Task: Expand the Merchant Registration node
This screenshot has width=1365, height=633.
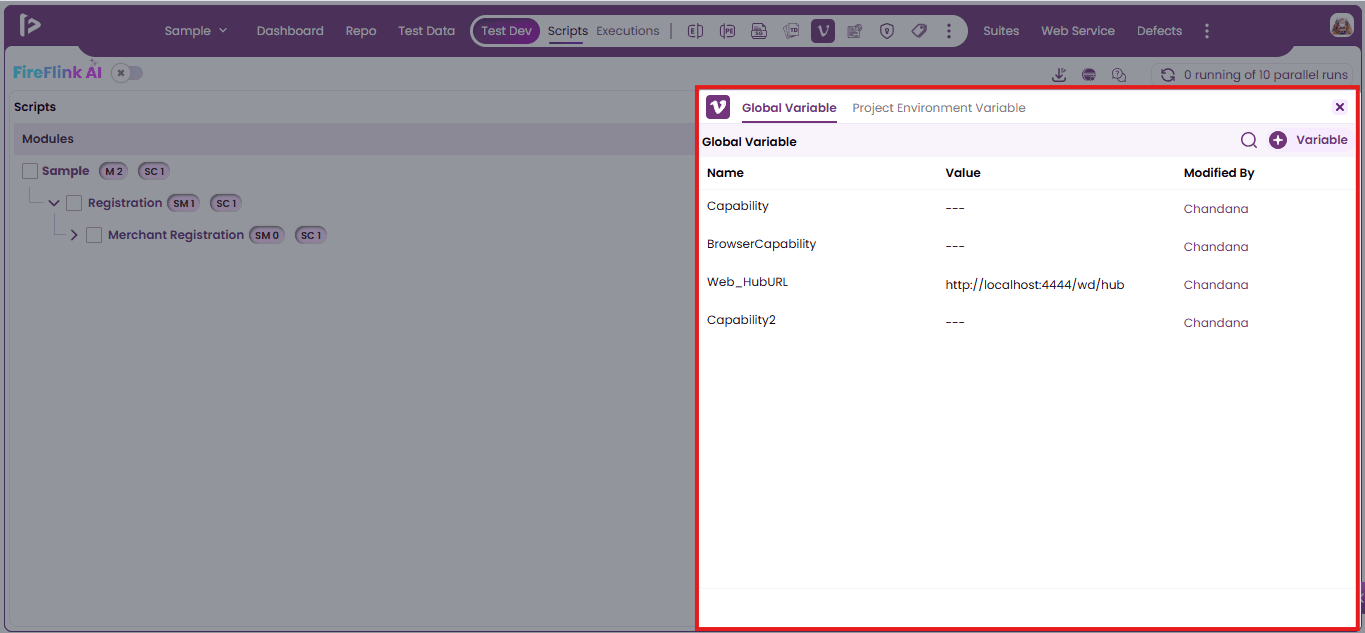Action: pos(74,235)
